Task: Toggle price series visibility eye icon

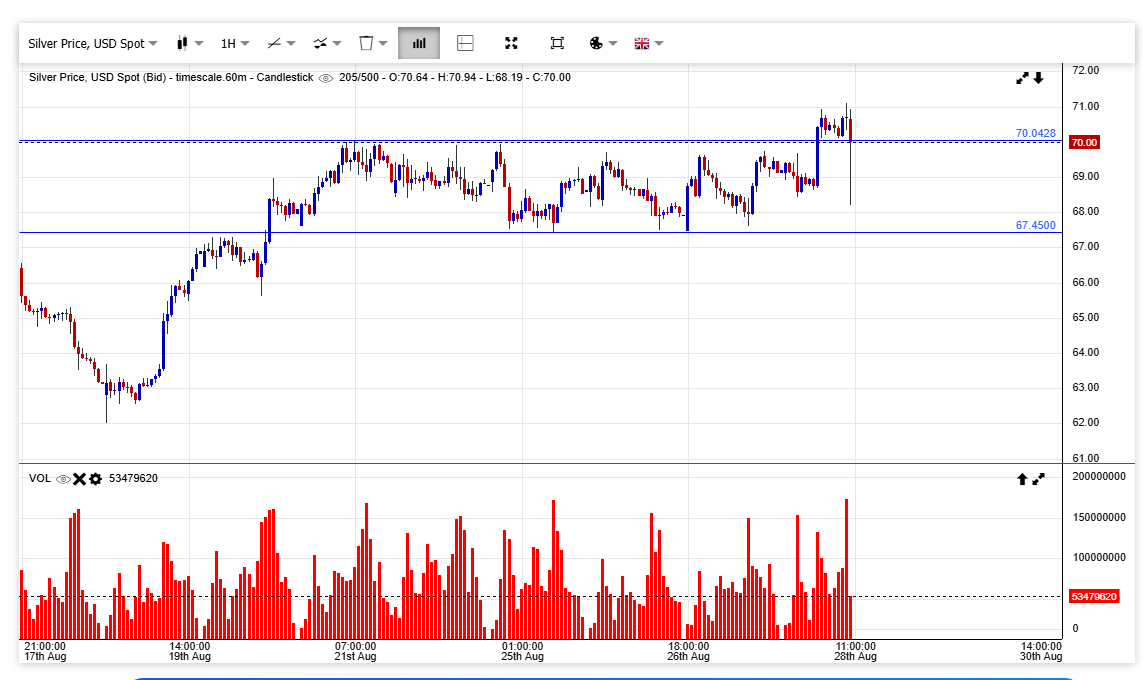Action: (326, 78)
